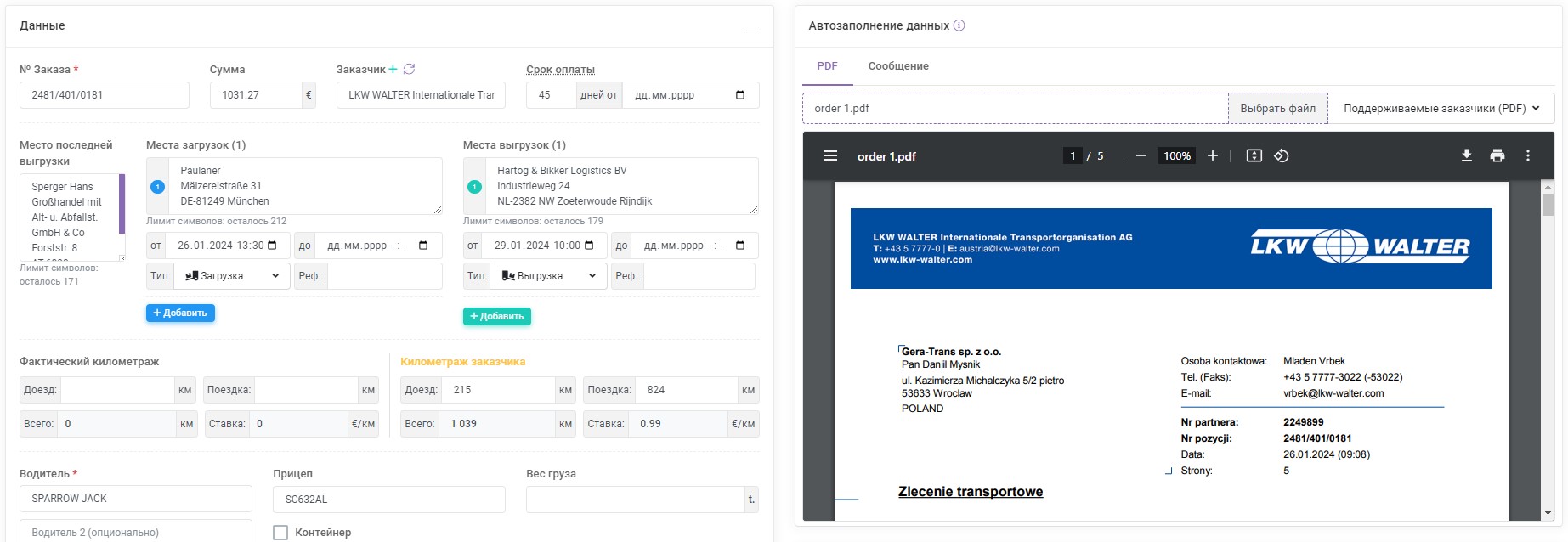Focus Водитель 2 (опционально) field

pyautogui.click(x=136, y=531)
